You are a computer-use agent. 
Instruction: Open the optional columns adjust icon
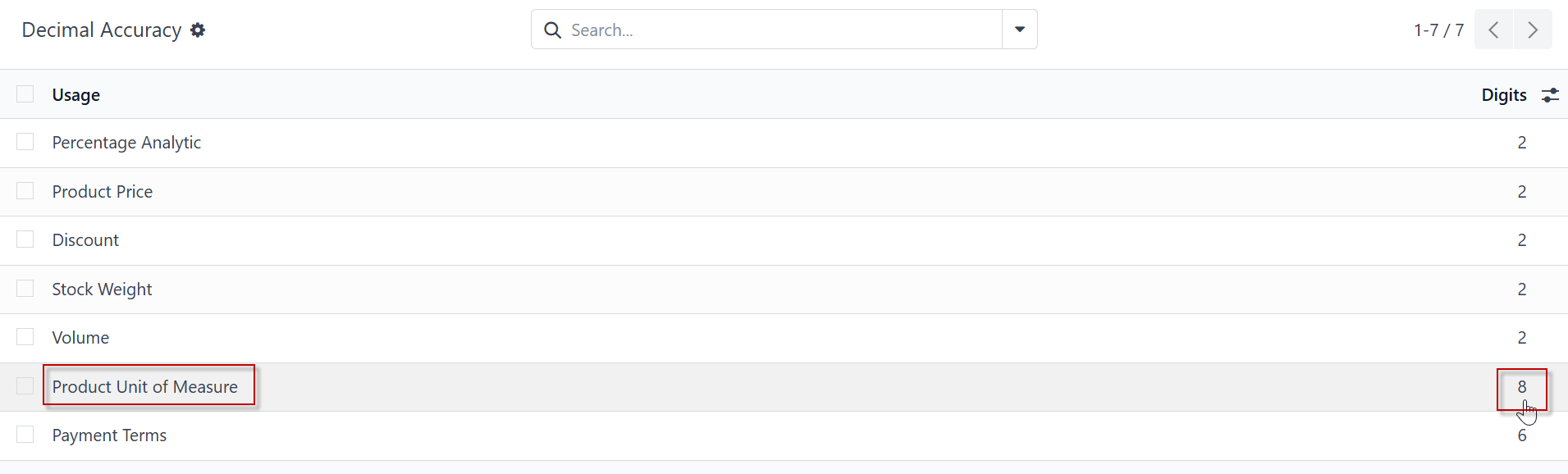pos(1550,95)
